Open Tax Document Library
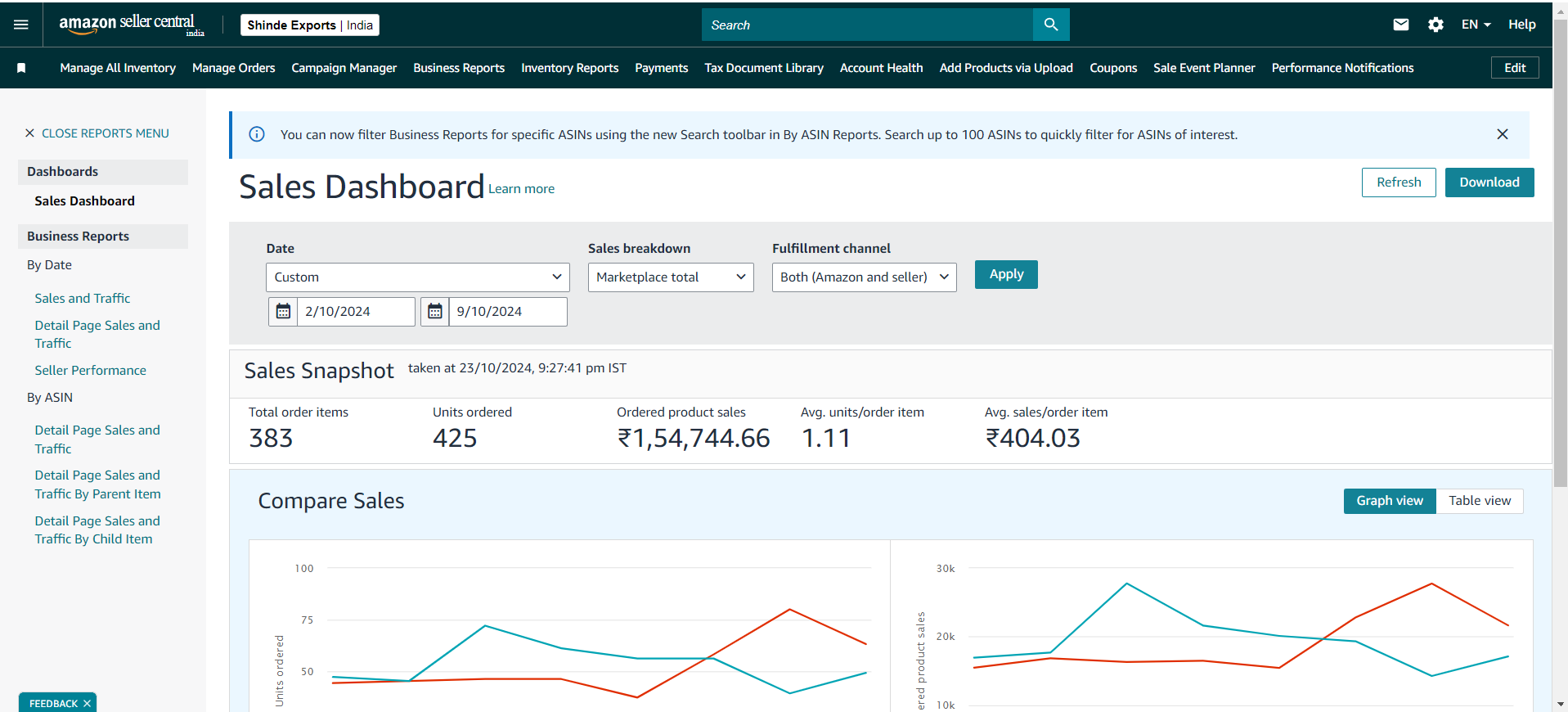 pos(764,68)
